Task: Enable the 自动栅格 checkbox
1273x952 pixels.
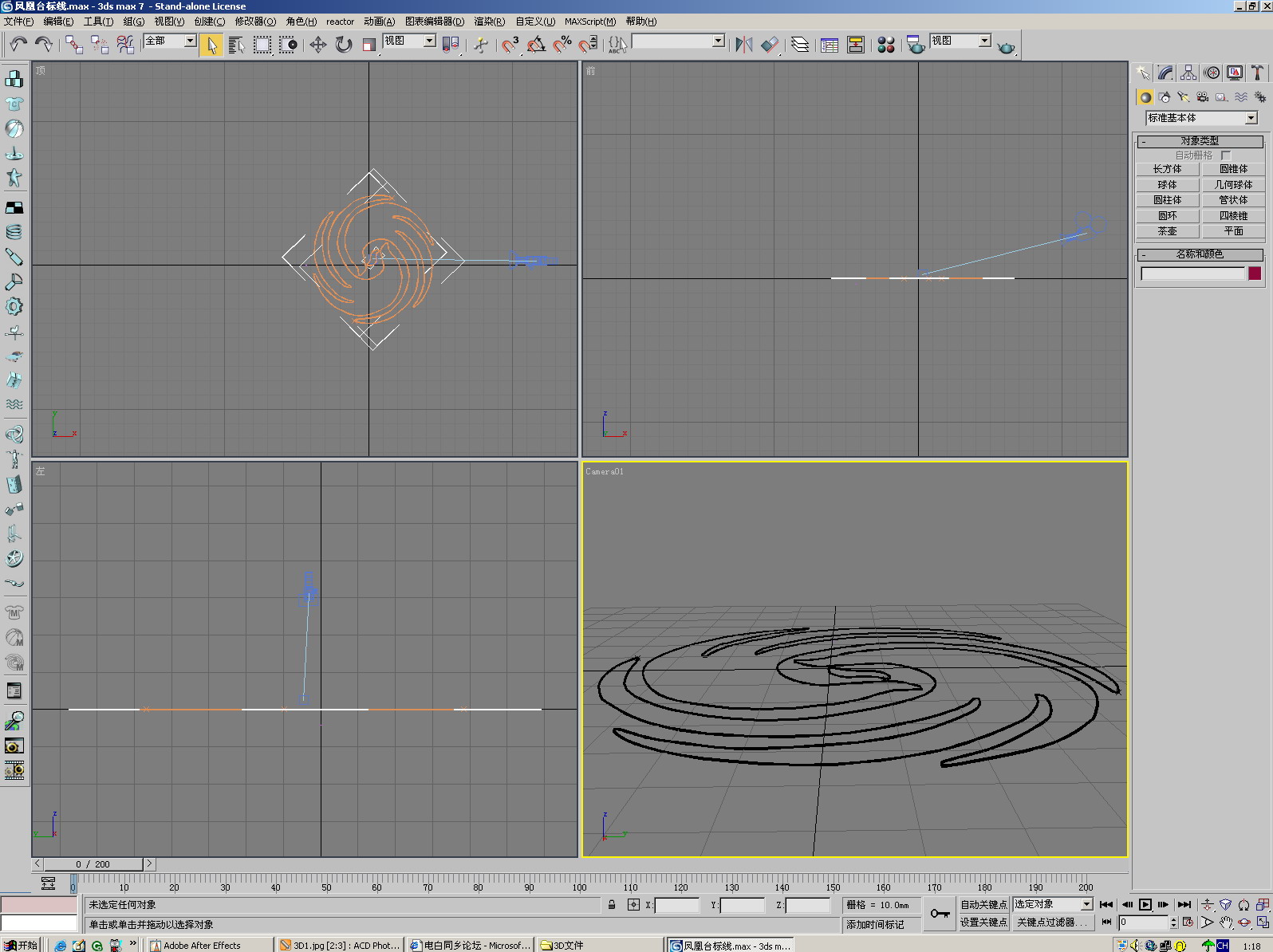Action: [1226, 155]
